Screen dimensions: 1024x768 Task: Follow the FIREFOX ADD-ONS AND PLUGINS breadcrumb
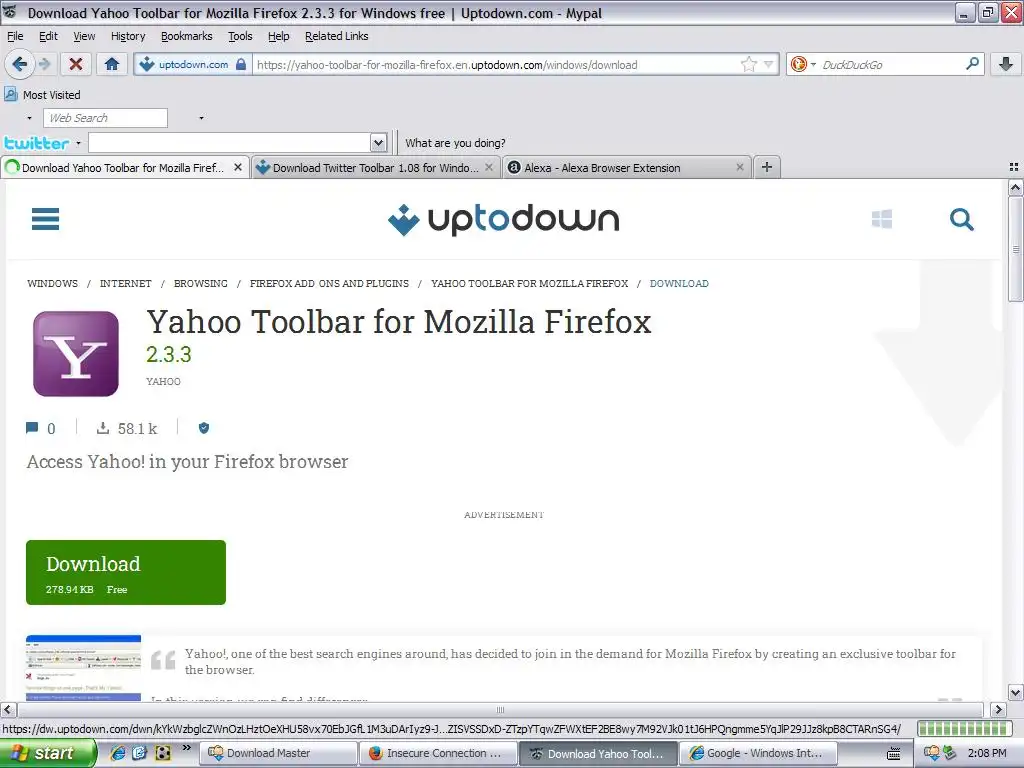tap(329, 283)
